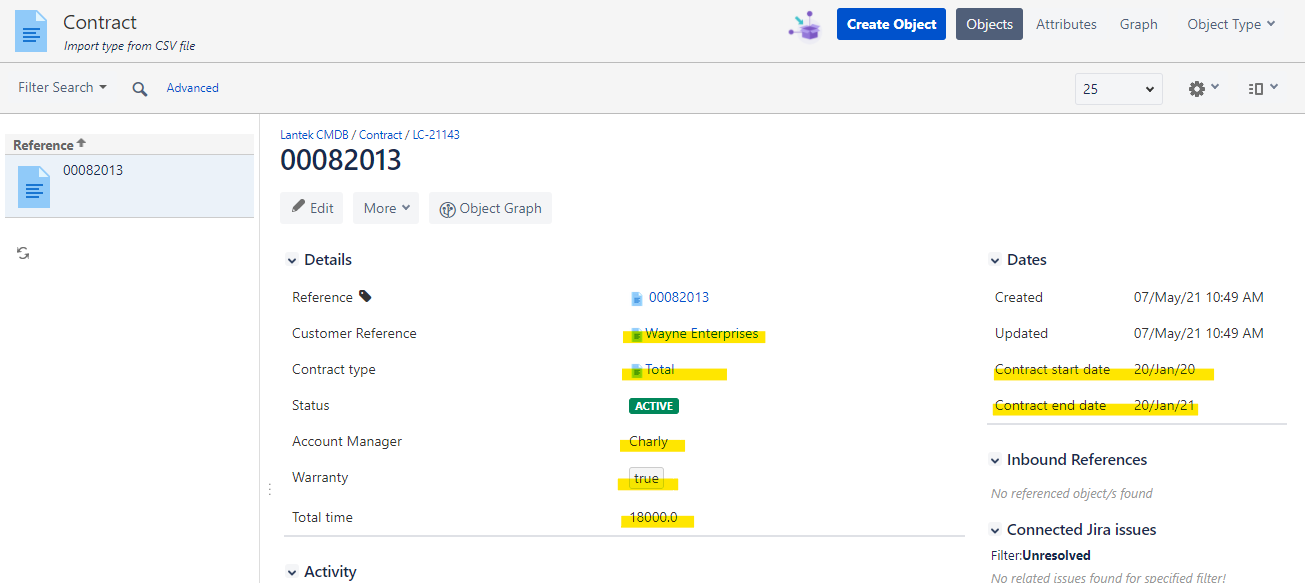Click the Contract start date value 20/Jan/20
This screenshot has height=583, width=1305.
pyautogui.click(x=1164, y=369)
